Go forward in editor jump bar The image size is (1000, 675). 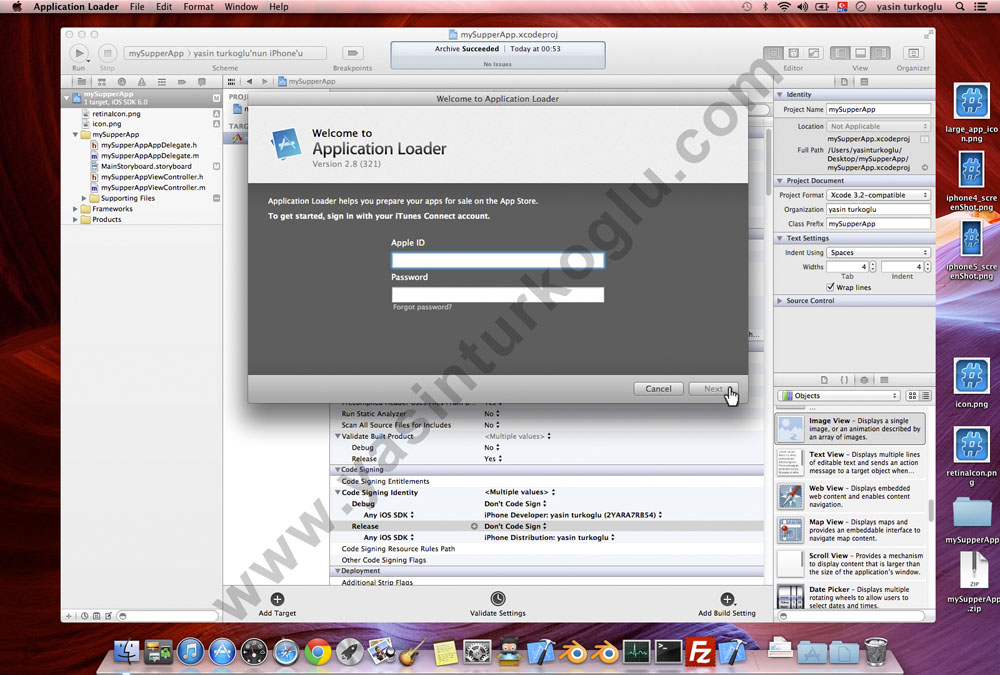click(x=265, y=82)
